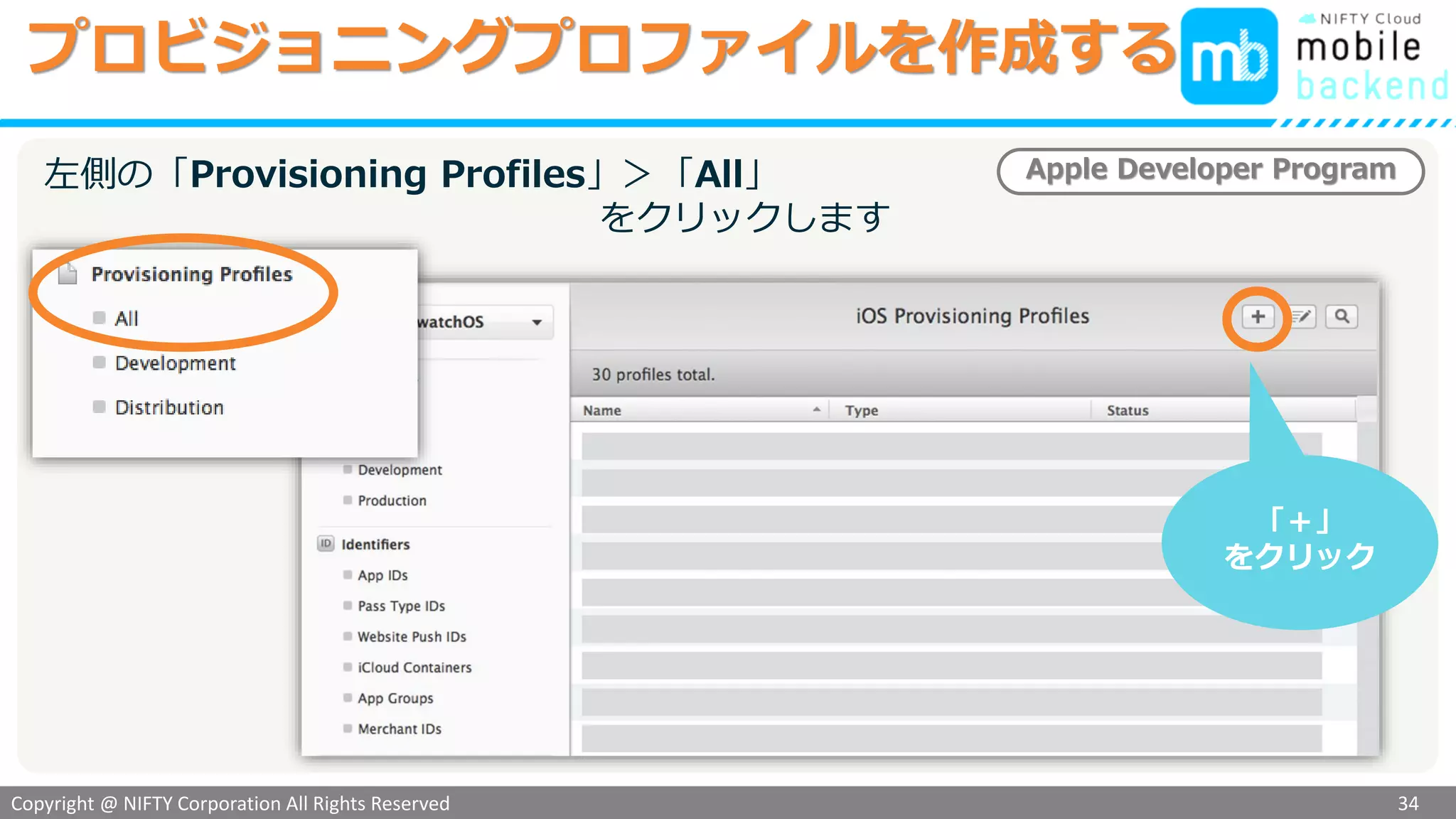Click the 30 profiles total text

[x=653, y=375]
